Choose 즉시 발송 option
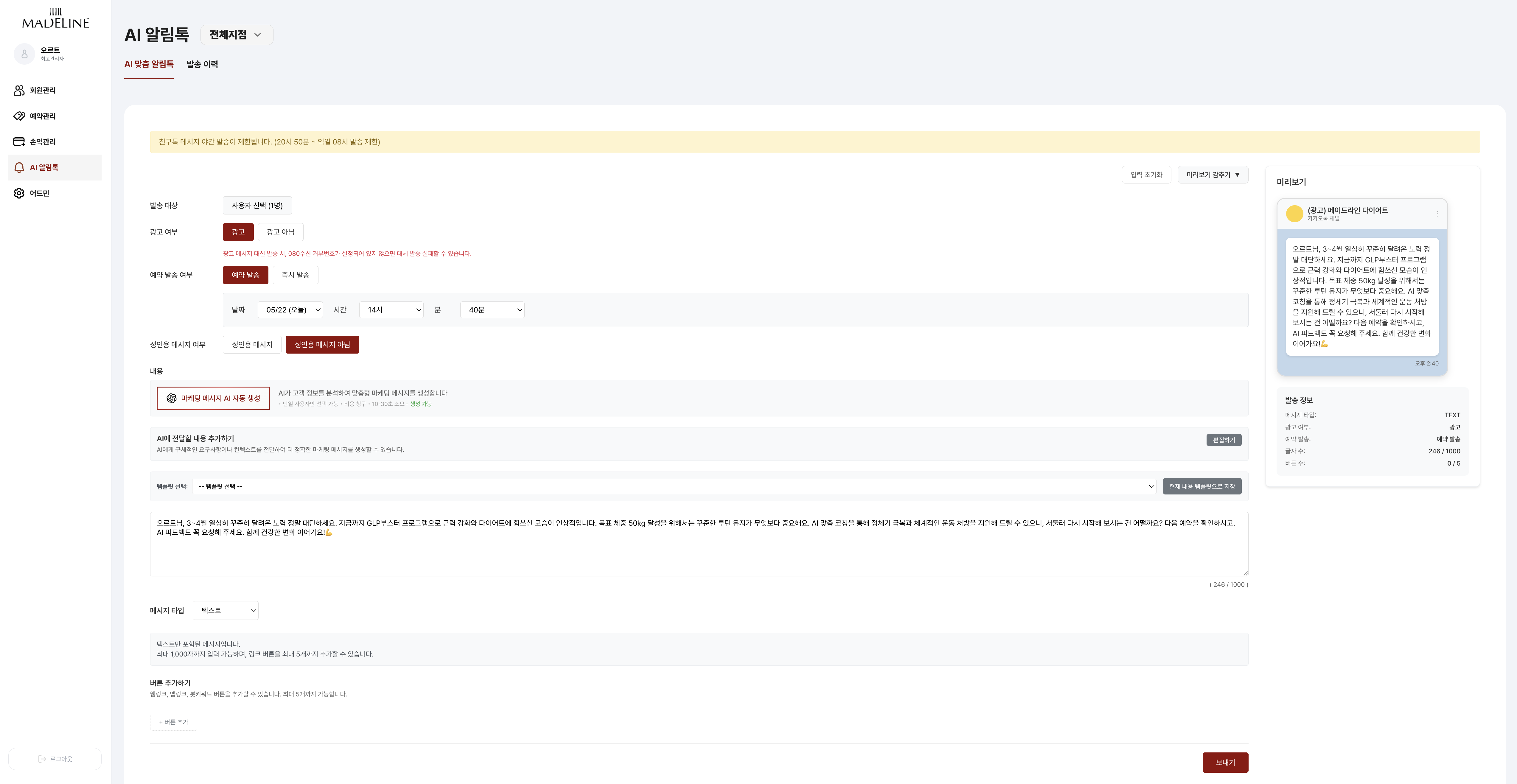The image size is (1517, 784). coord(295,275)
